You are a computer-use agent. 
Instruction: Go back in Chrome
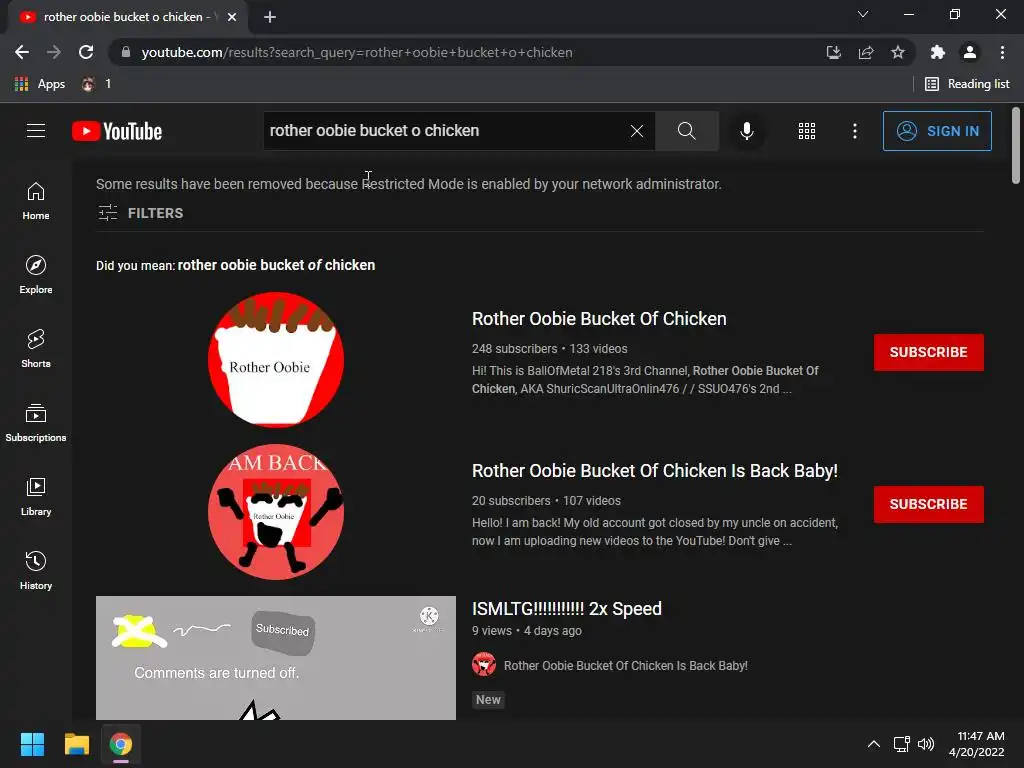22,52
